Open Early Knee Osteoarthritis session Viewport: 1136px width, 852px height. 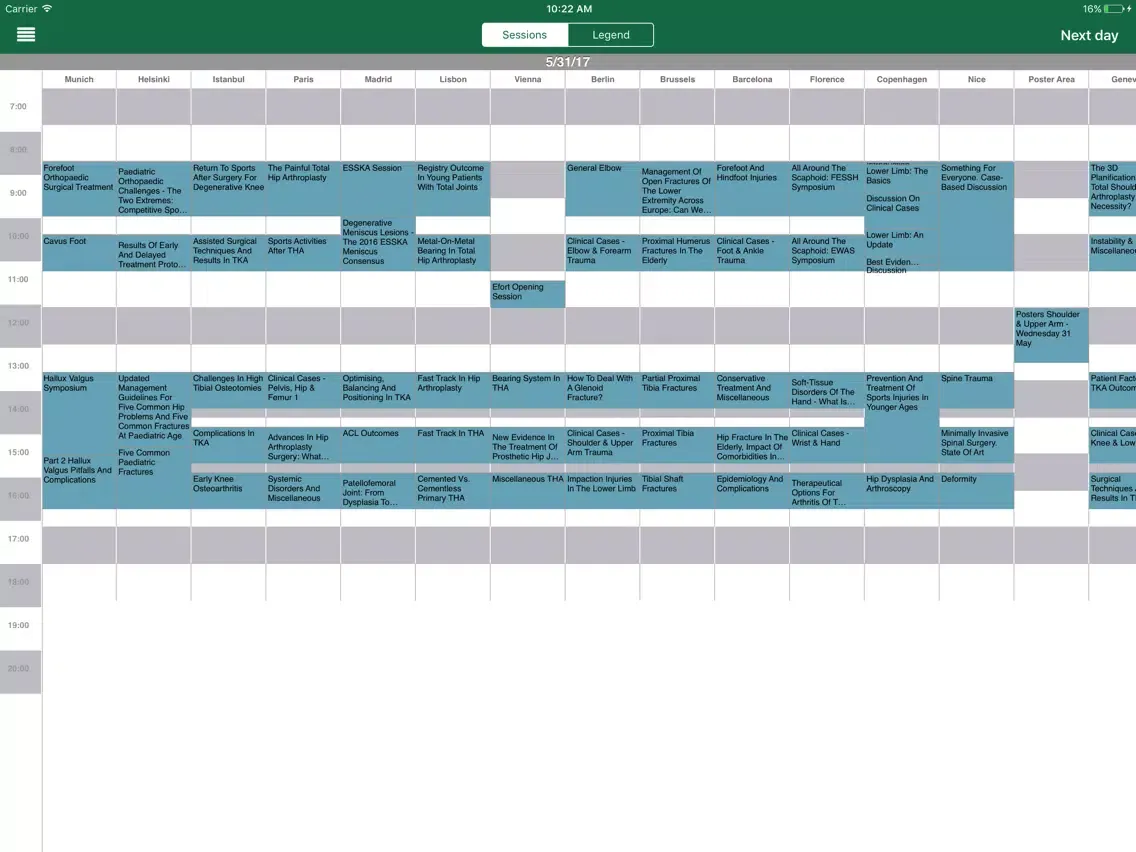228,490
